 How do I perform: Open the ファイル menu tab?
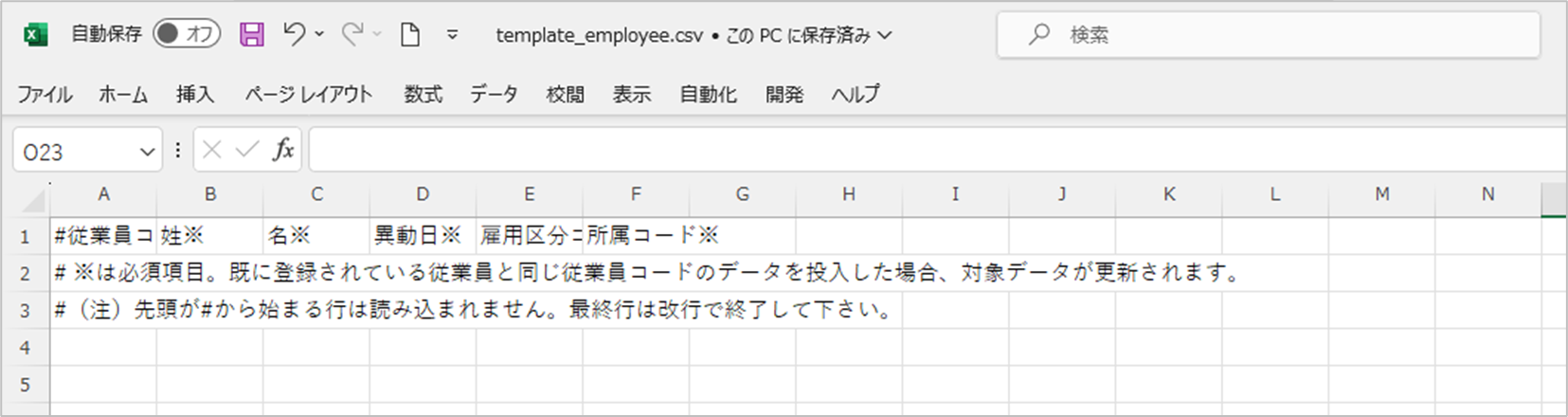(45, 94)
